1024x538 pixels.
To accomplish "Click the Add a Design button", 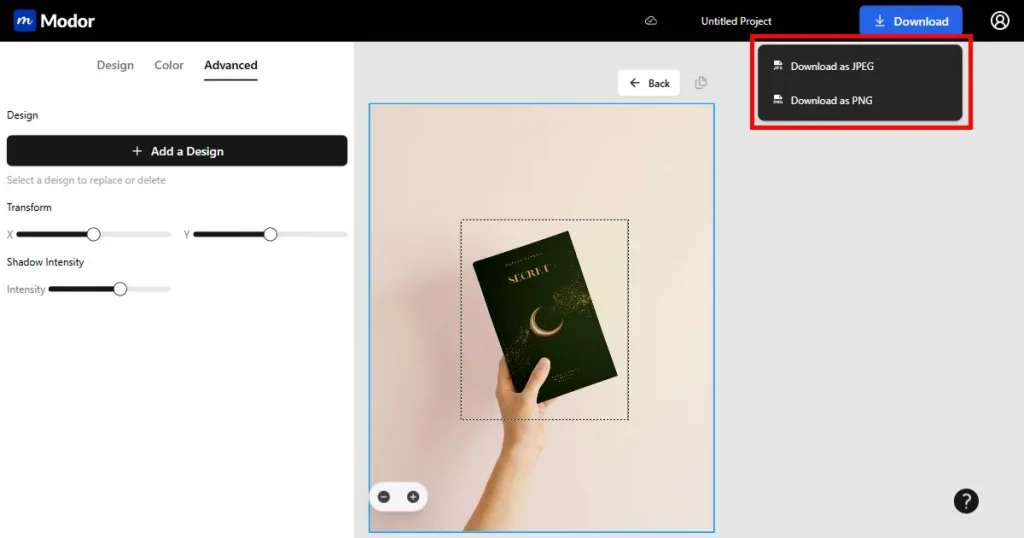I will [x=177, y=151].
